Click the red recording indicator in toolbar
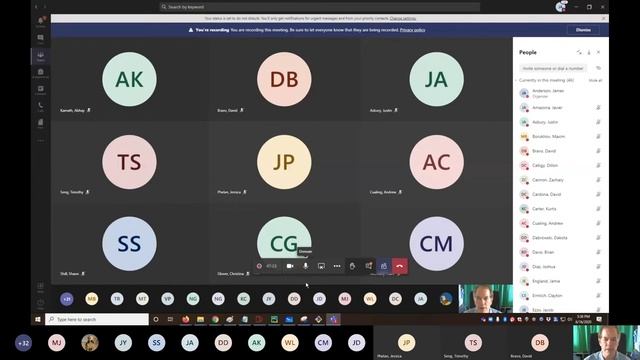This screenshot has height=360, width=640. click(259, 266)
